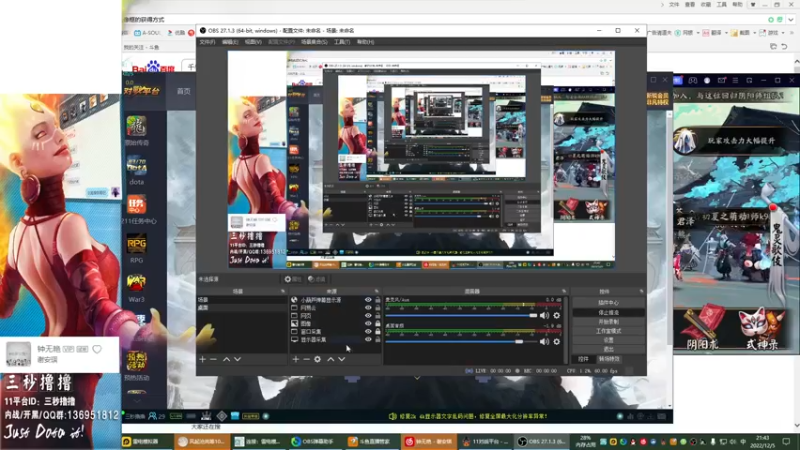800x450 pixels.
Task: Toggle visibility eye of the second source row
Action: click(x=368, y=308)
